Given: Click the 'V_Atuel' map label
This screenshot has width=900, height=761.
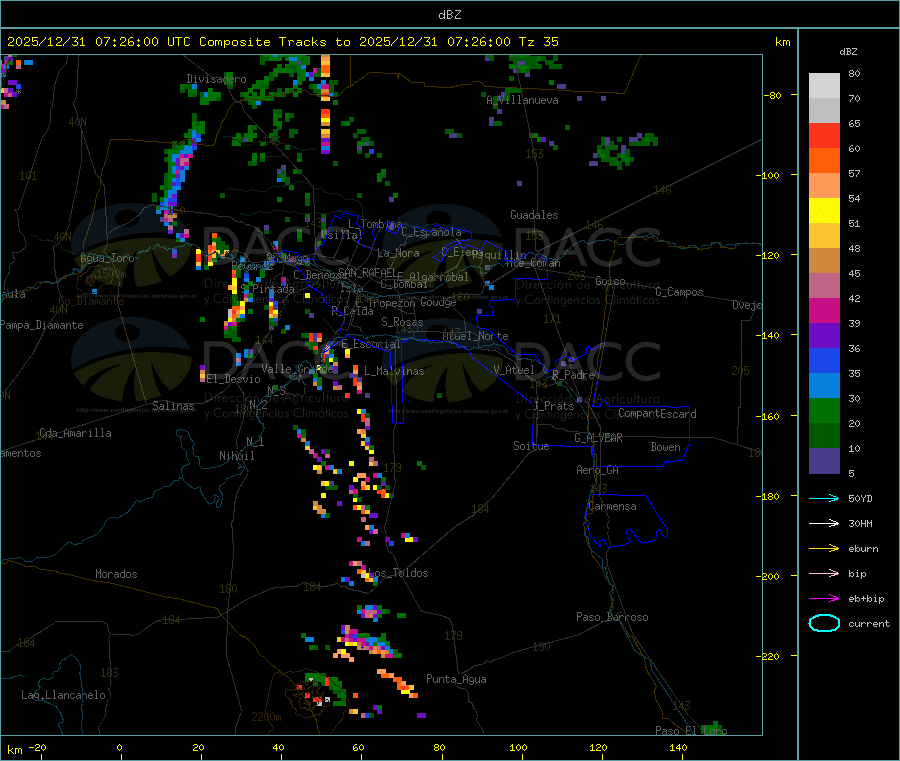Looking at the screenshot, I should click(x=514, y=370).
